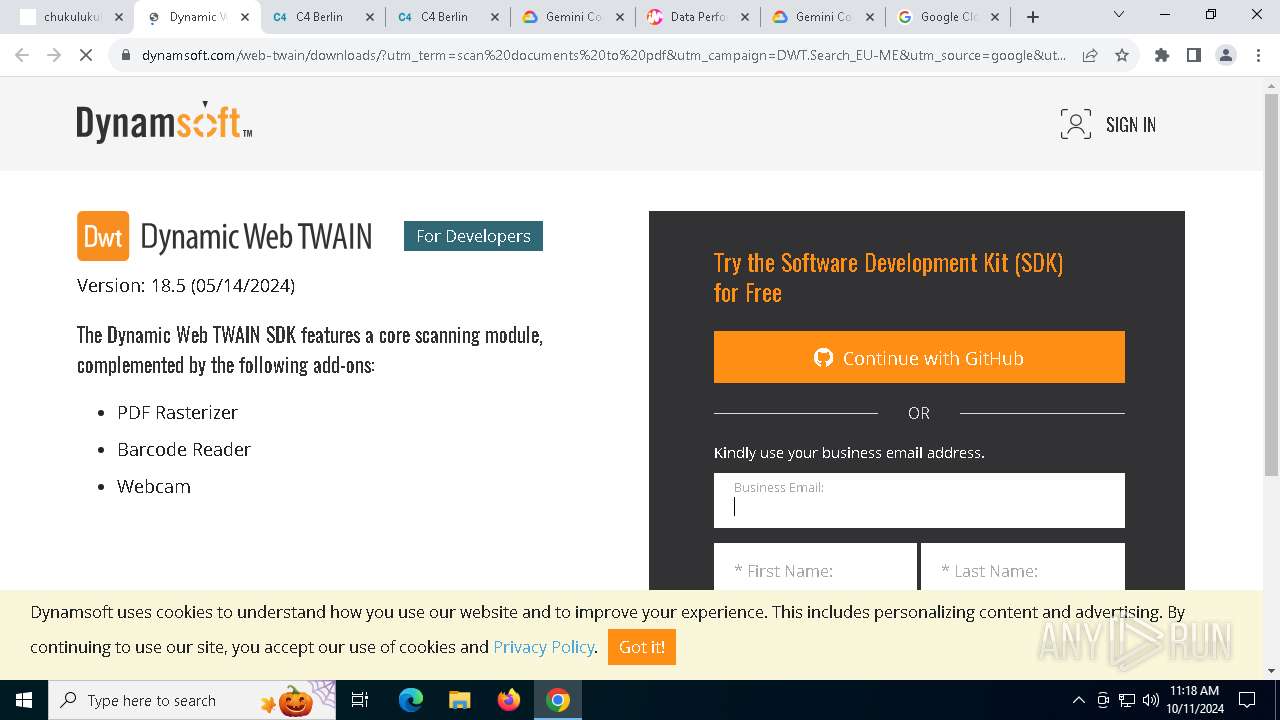Close the Dynamic Web TWAIN tab
This screenshot has width=1280, height=720.
point(244,17)
